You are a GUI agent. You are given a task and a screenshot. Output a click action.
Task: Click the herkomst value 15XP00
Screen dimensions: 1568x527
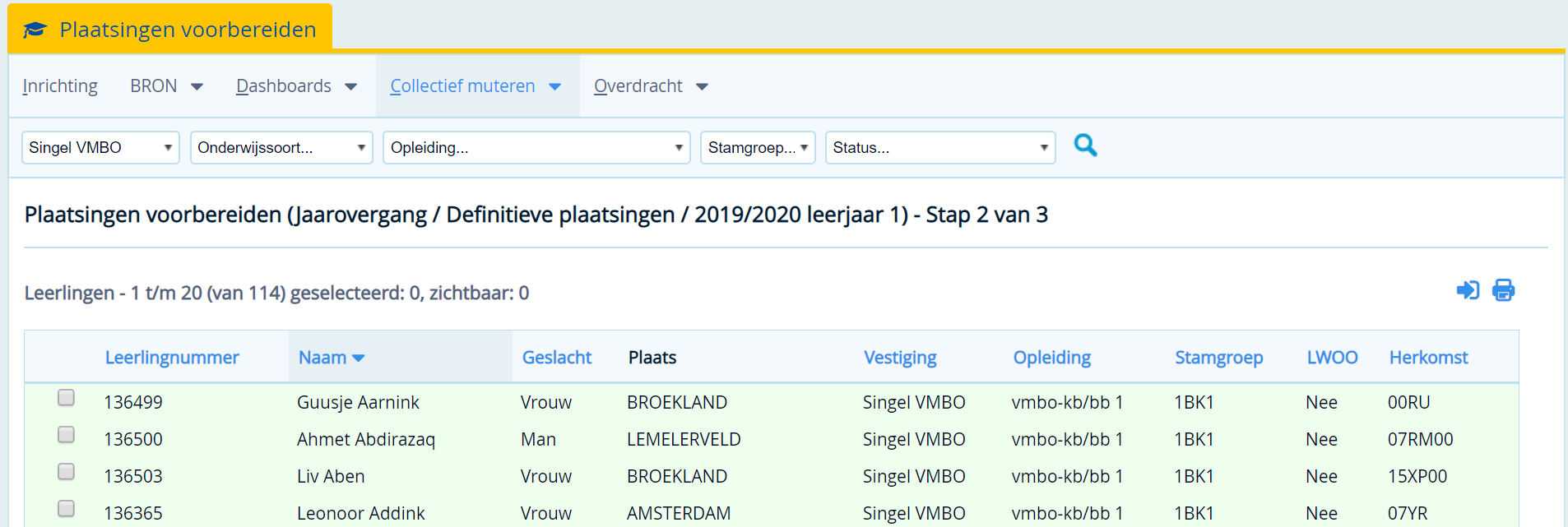1417,477
